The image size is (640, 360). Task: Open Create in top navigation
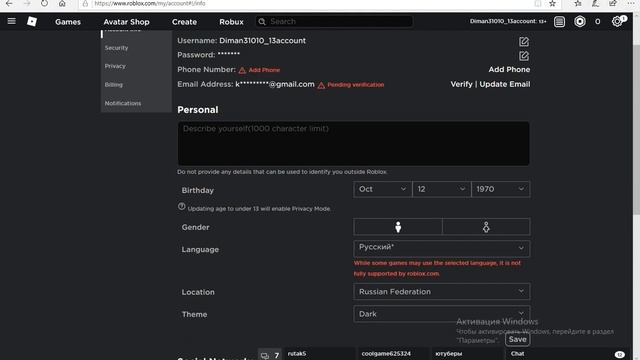(x=184, y=22)
